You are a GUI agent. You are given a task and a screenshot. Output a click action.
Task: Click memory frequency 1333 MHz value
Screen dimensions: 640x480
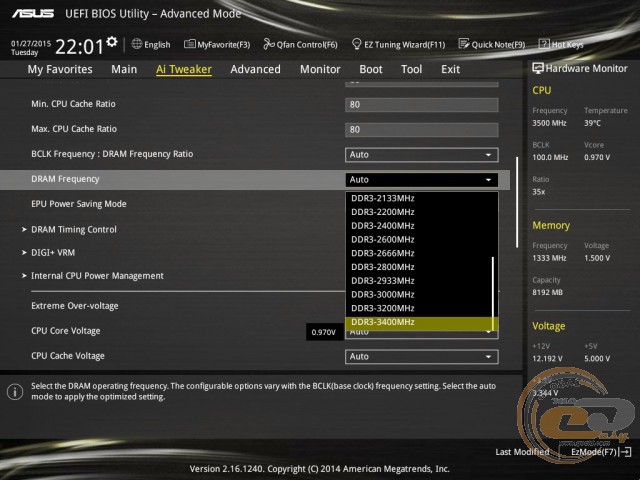coord(549,258)
